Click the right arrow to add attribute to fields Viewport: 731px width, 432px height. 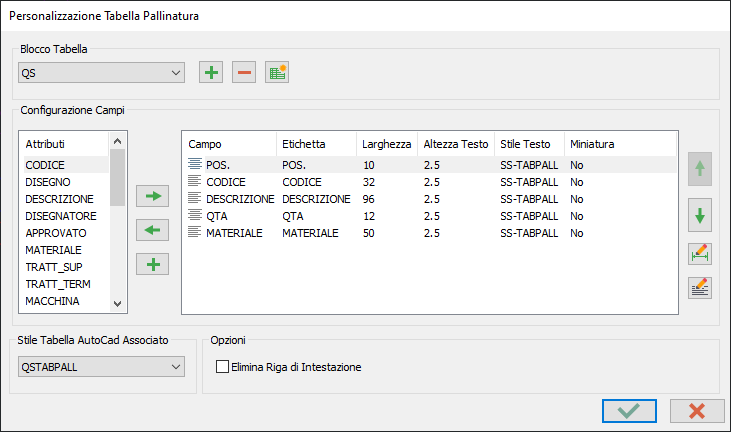(153, 196)
